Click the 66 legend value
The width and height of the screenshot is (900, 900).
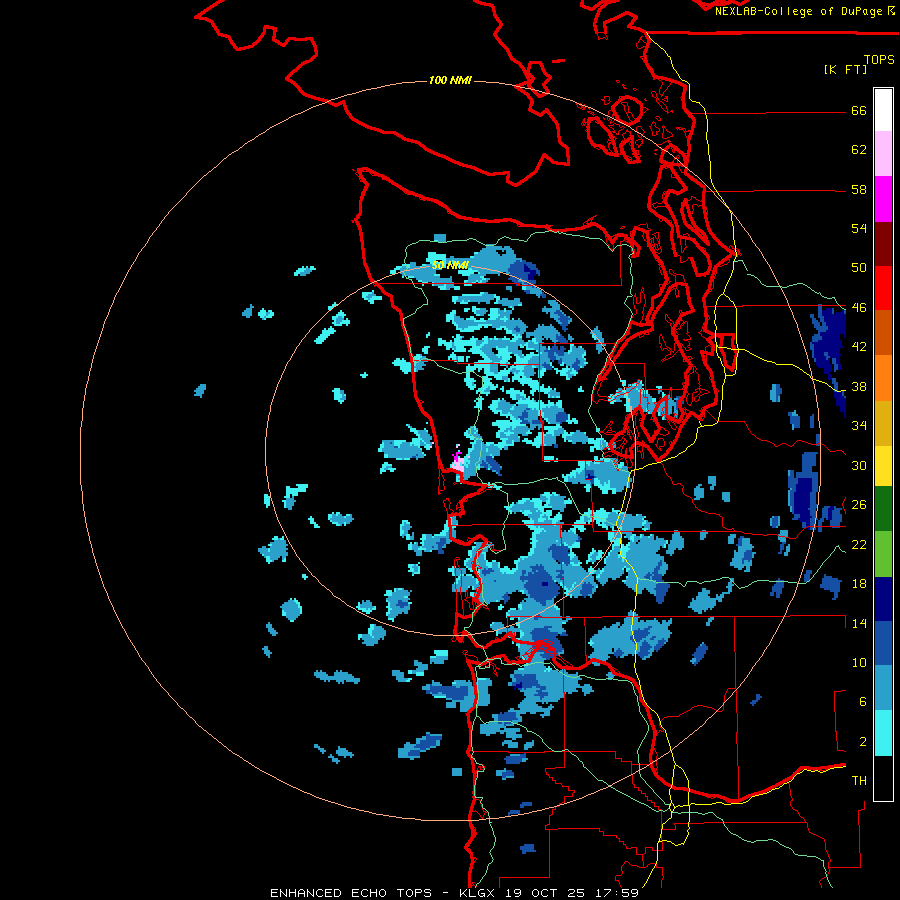pos(859,110)
